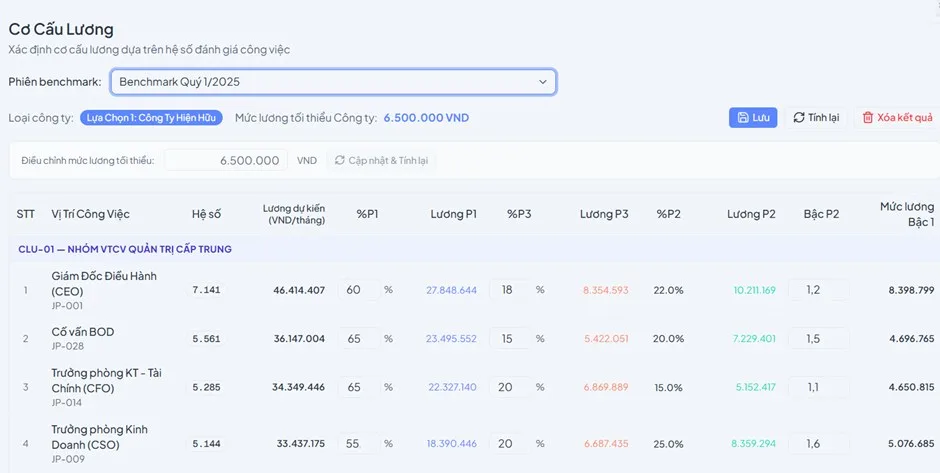This screenshot has height=473, width=940.
Task: Click the %P3 field with value 15 for Cố vấn BOD
Action: [511, 339]
